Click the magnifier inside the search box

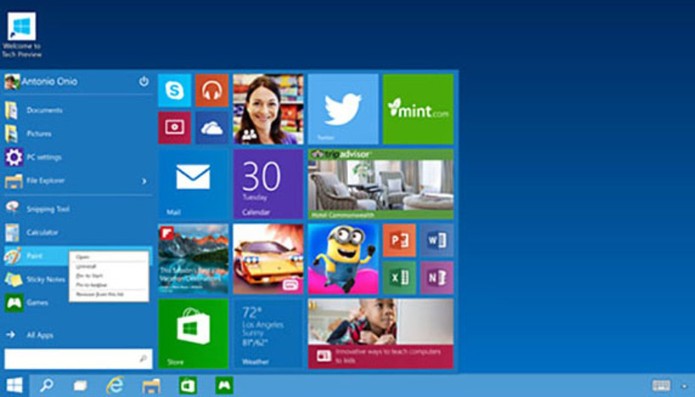pos(143,358)
